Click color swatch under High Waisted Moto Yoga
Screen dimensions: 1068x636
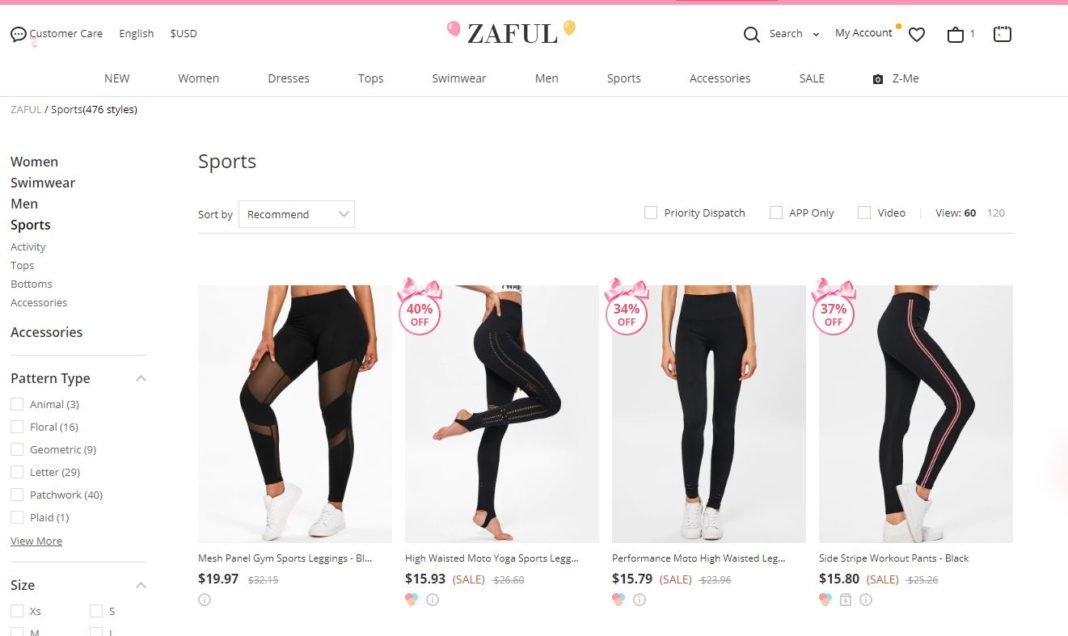click(x=411, y=599)
